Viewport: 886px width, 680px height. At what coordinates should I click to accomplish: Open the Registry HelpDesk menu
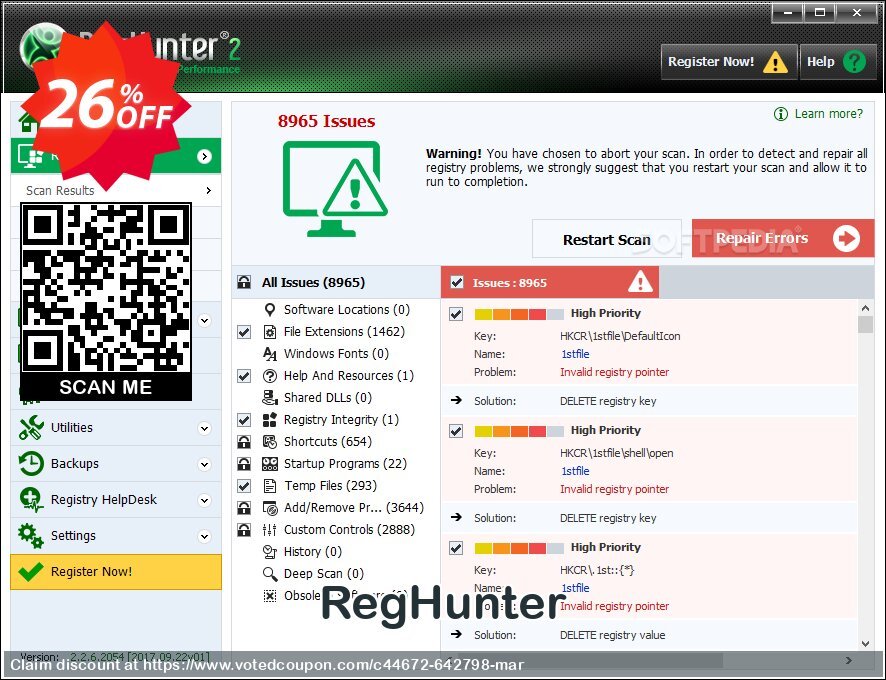(x=116, y=500)
